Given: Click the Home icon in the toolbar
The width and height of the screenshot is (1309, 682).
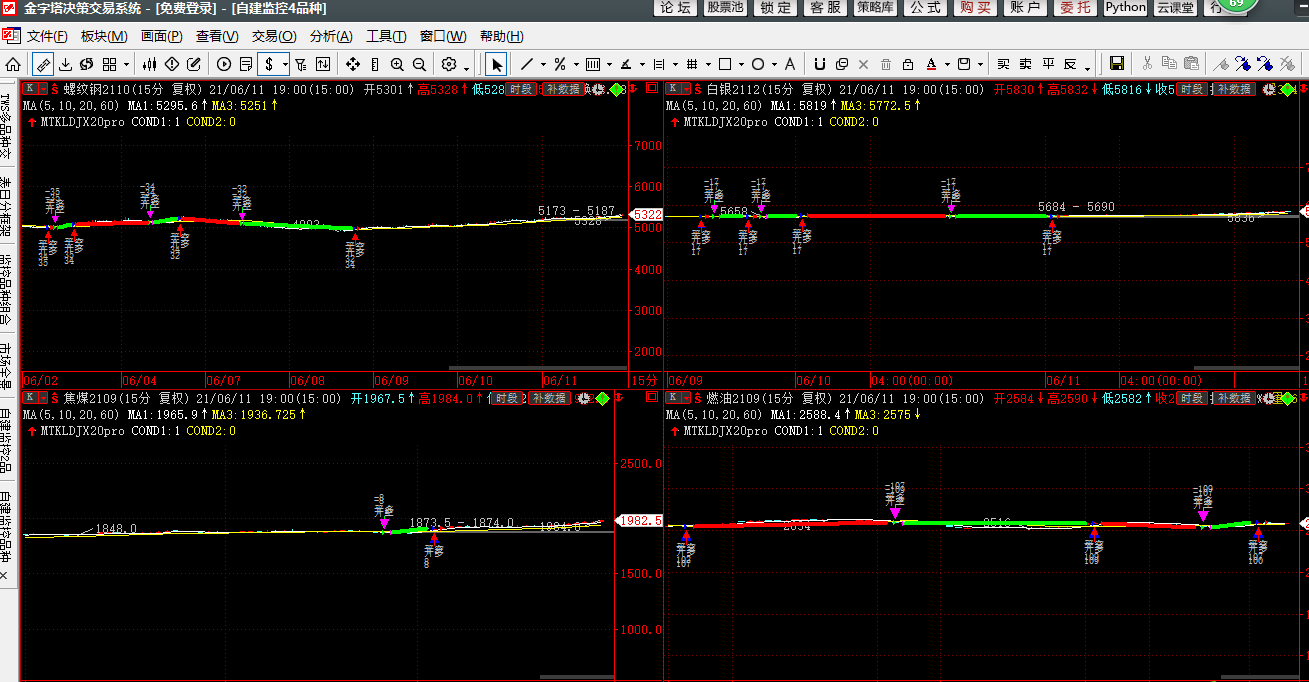Looking at the screenshot, I should click(13, 64).
